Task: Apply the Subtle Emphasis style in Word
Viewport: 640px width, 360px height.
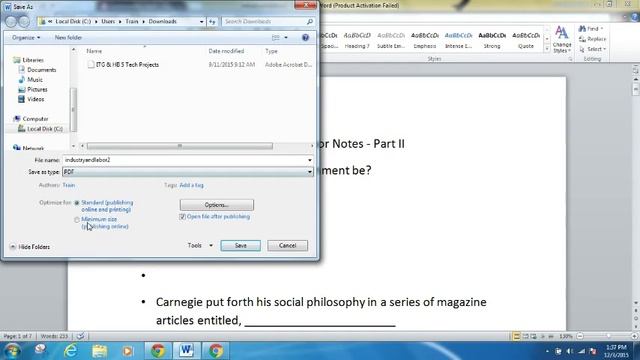Action: (x=391, y=40)
